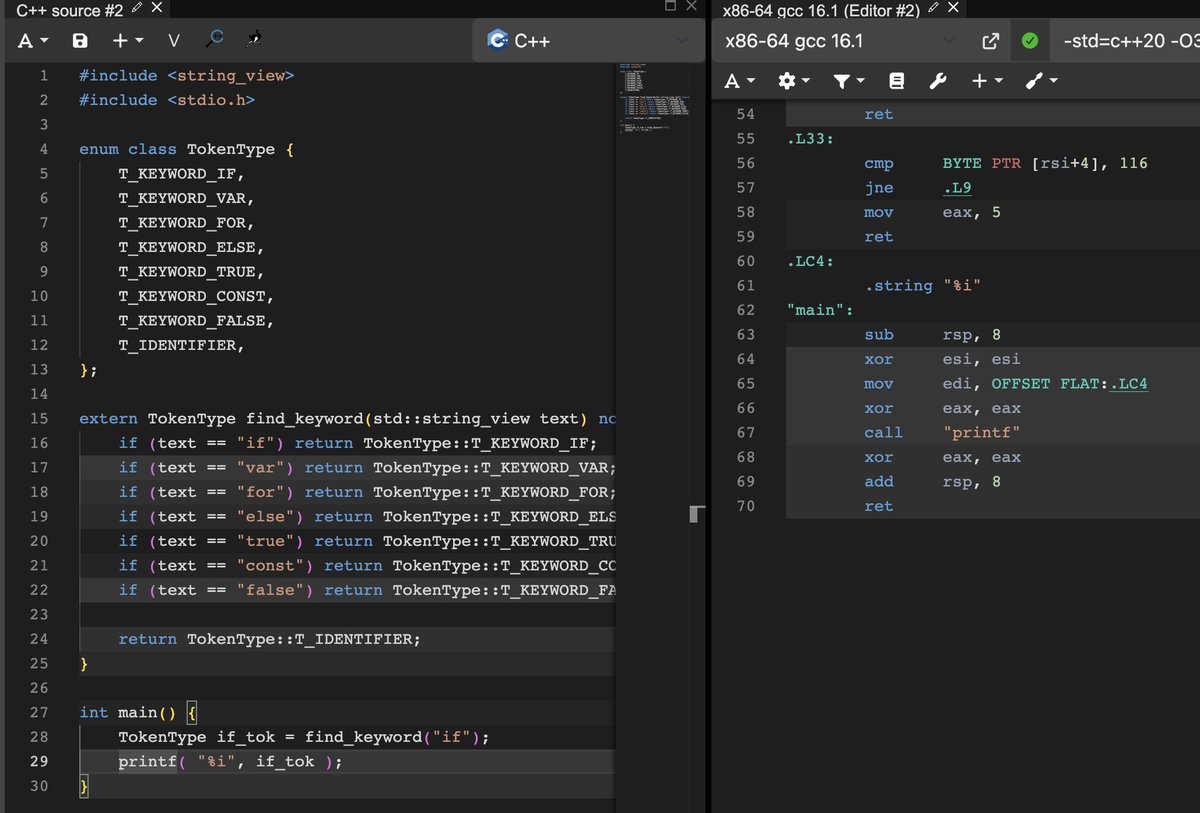Open the libraries book icon
The image size is (1200, 813).
[897, 81]
